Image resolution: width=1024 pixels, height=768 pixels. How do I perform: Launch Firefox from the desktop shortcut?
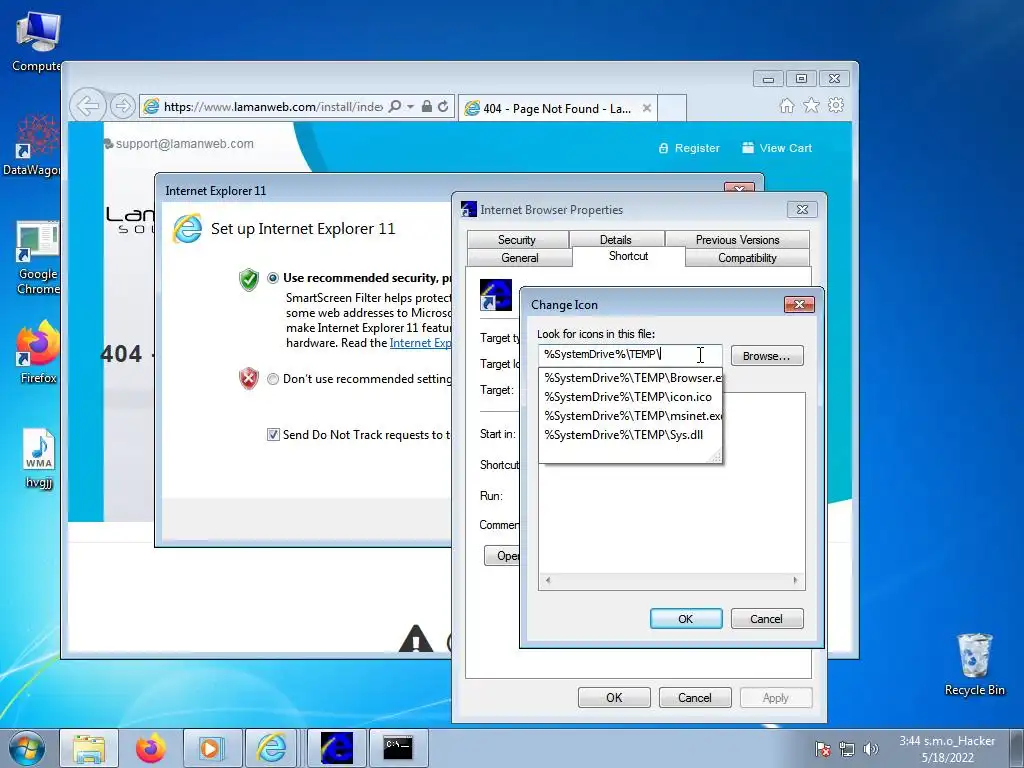click(38, 352)
